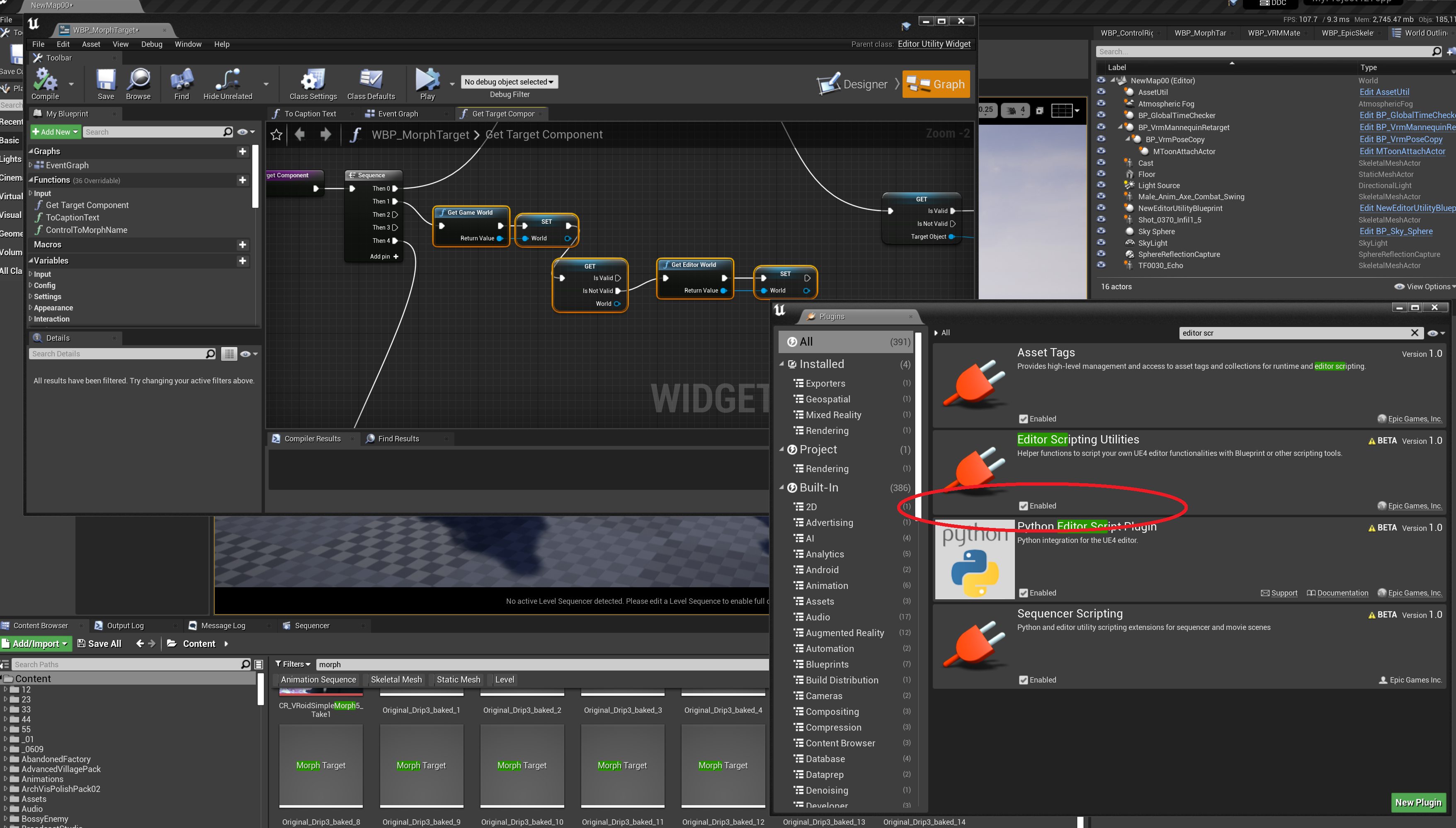Uncheck Enabled for Editor Scripting Utilities
Viewport: 1456px width, 828px height.
pos(1023,506)
